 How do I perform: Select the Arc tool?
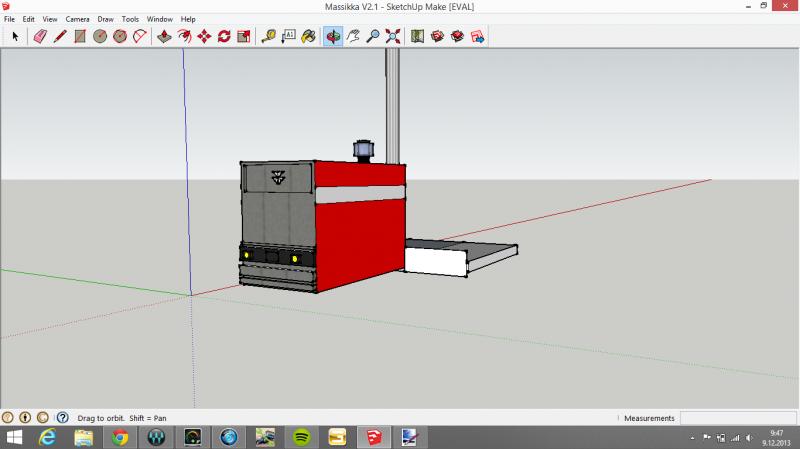[140, 36]
